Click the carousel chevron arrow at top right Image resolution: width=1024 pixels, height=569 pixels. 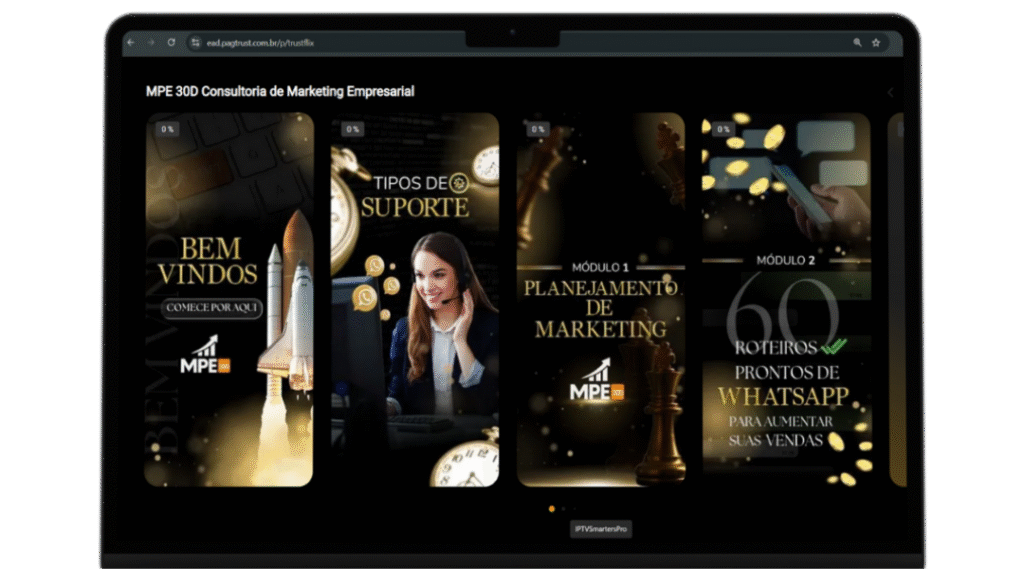coord(889,93)
